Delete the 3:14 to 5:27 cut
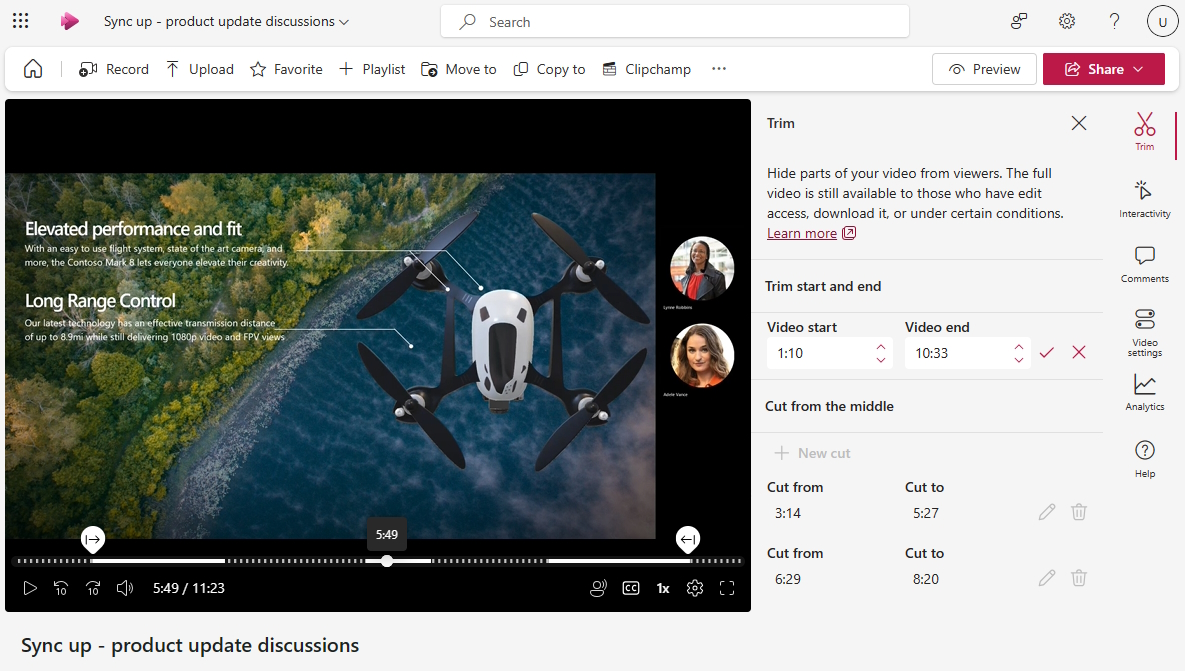 tap(1079, 512)
